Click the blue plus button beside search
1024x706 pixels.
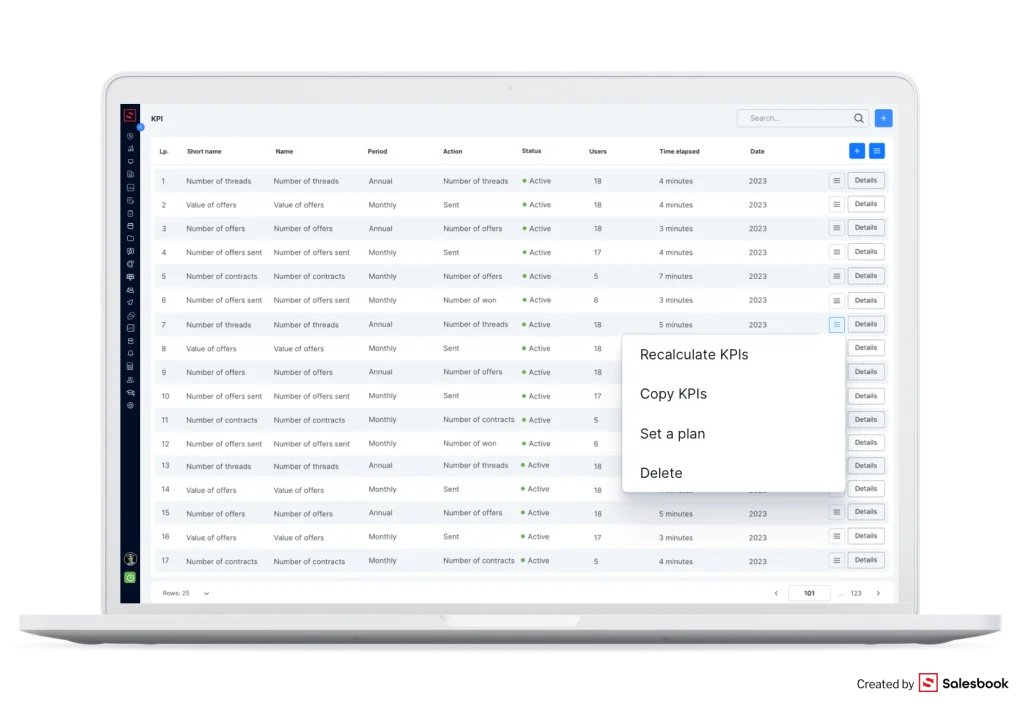coord(883,118)
